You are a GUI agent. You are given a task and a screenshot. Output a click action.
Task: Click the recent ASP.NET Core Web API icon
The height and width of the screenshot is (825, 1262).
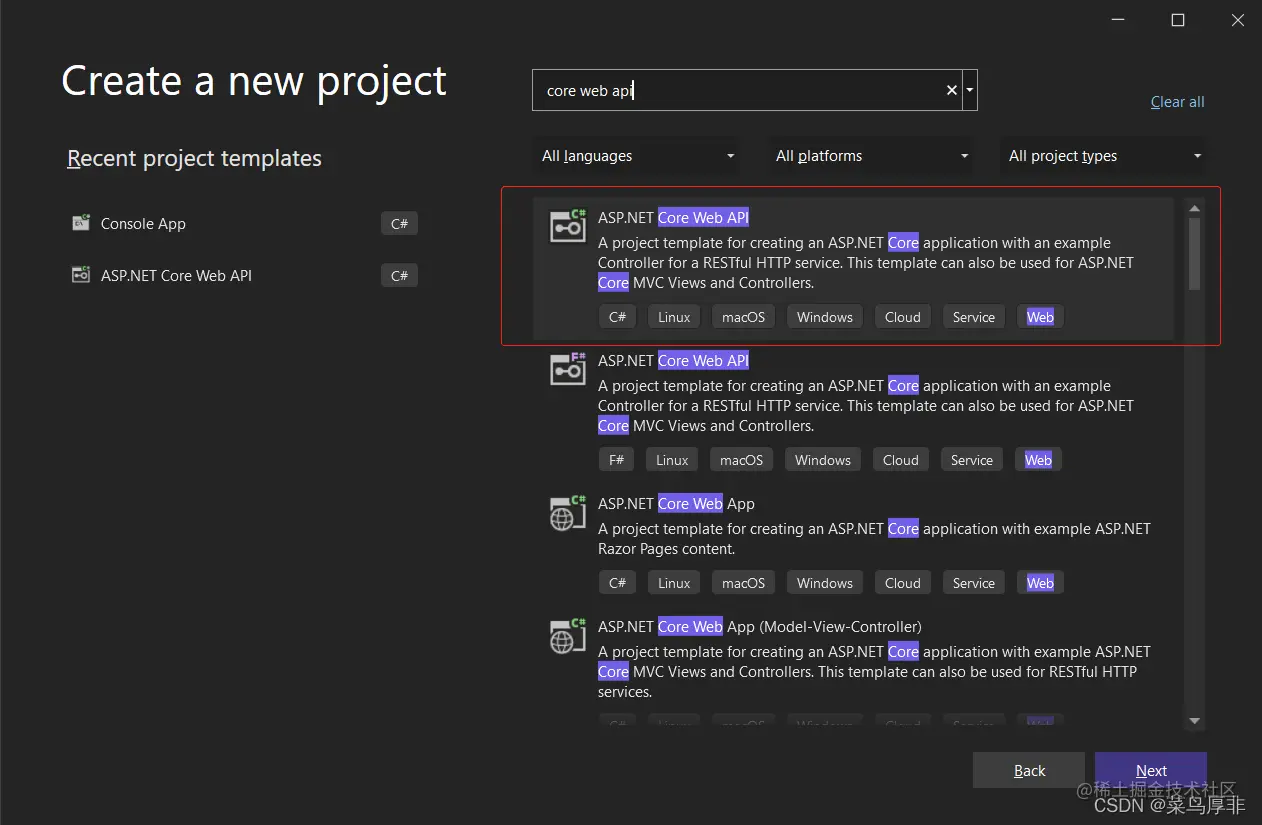81,275
